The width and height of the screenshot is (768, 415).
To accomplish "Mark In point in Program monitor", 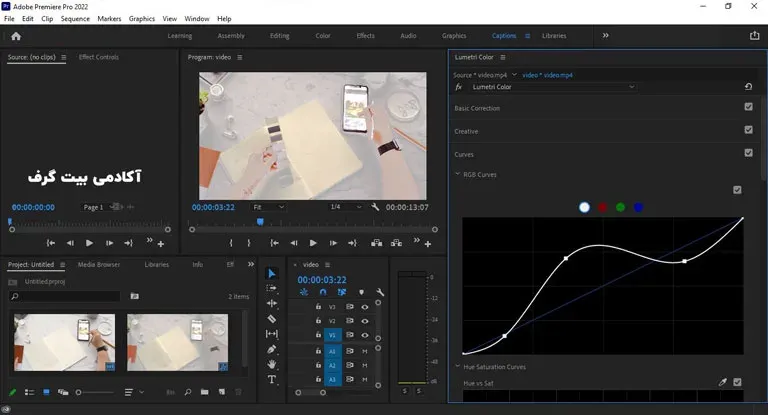I will 231,243.
